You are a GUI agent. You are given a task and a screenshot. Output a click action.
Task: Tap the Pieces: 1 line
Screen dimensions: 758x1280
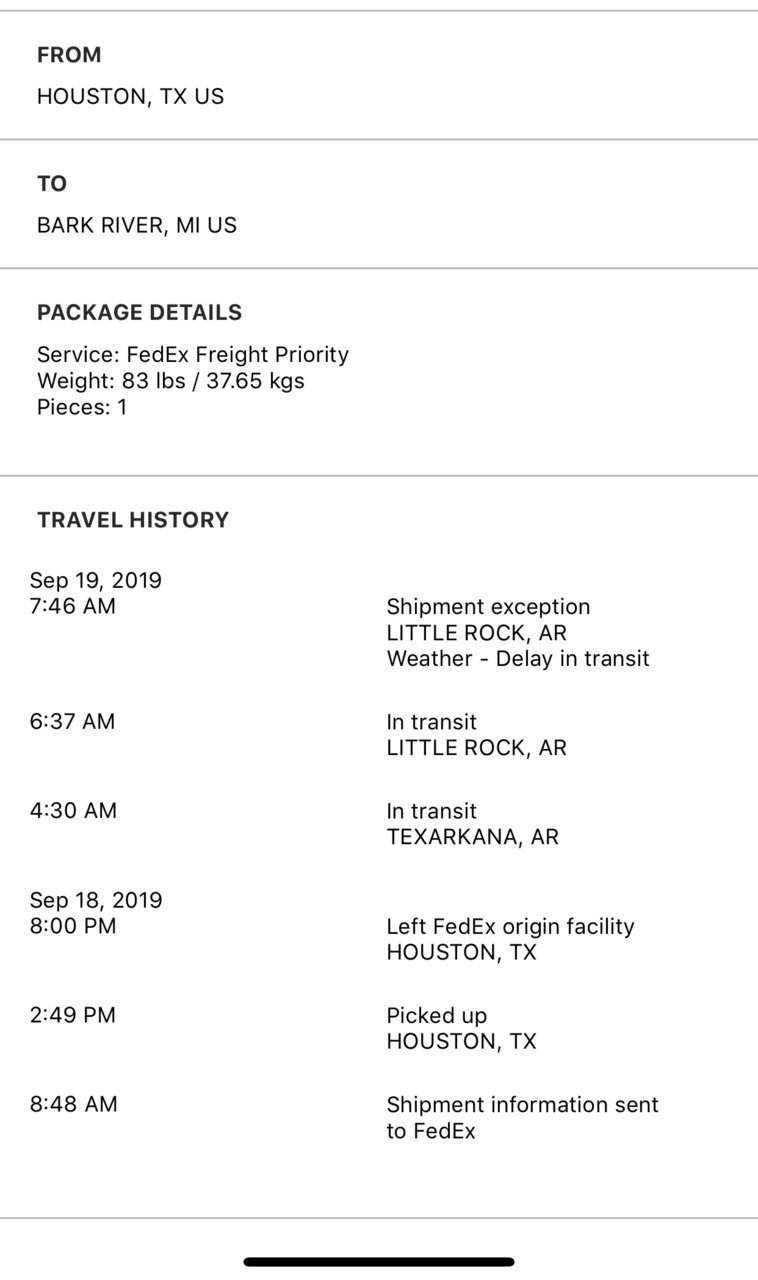82,407
